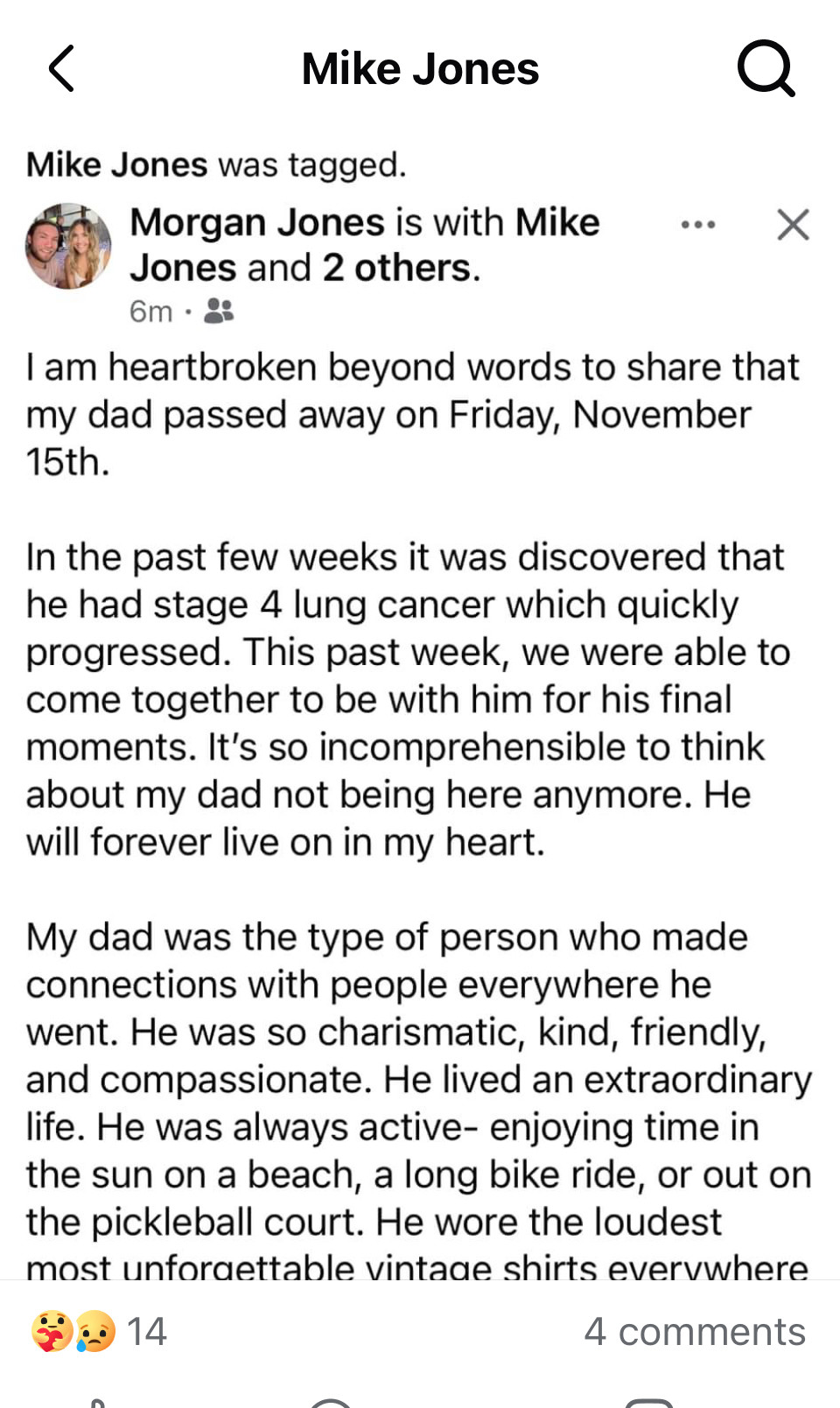Tap the "heartbroken beyond words" opening paragraph
Screen dimensions: 840x1408
[411, 415]
